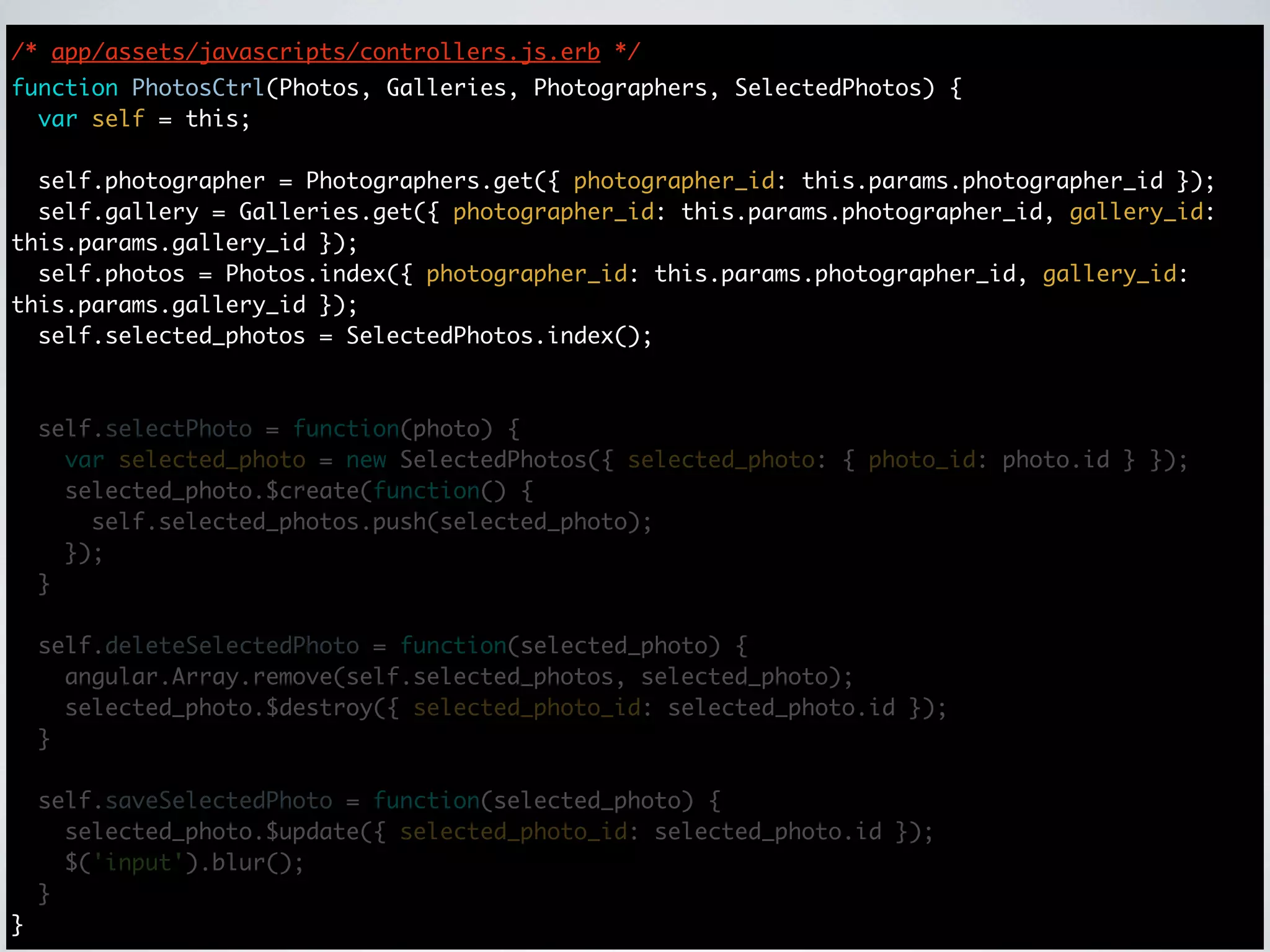Image resolution: width=1270 pixels, height=952 pixels.
Task: Click 'selected_photo.$update' call text
Action: [212, 832]
